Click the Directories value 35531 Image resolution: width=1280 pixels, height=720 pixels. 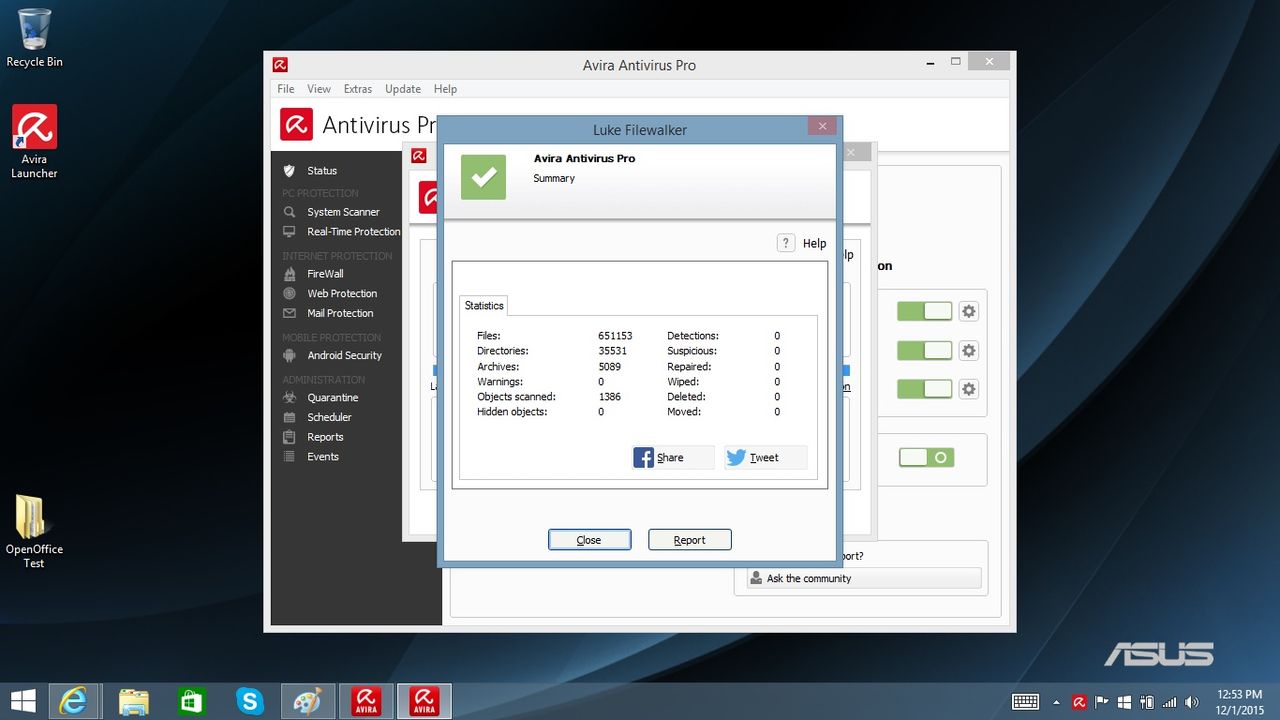pos(612,351)
